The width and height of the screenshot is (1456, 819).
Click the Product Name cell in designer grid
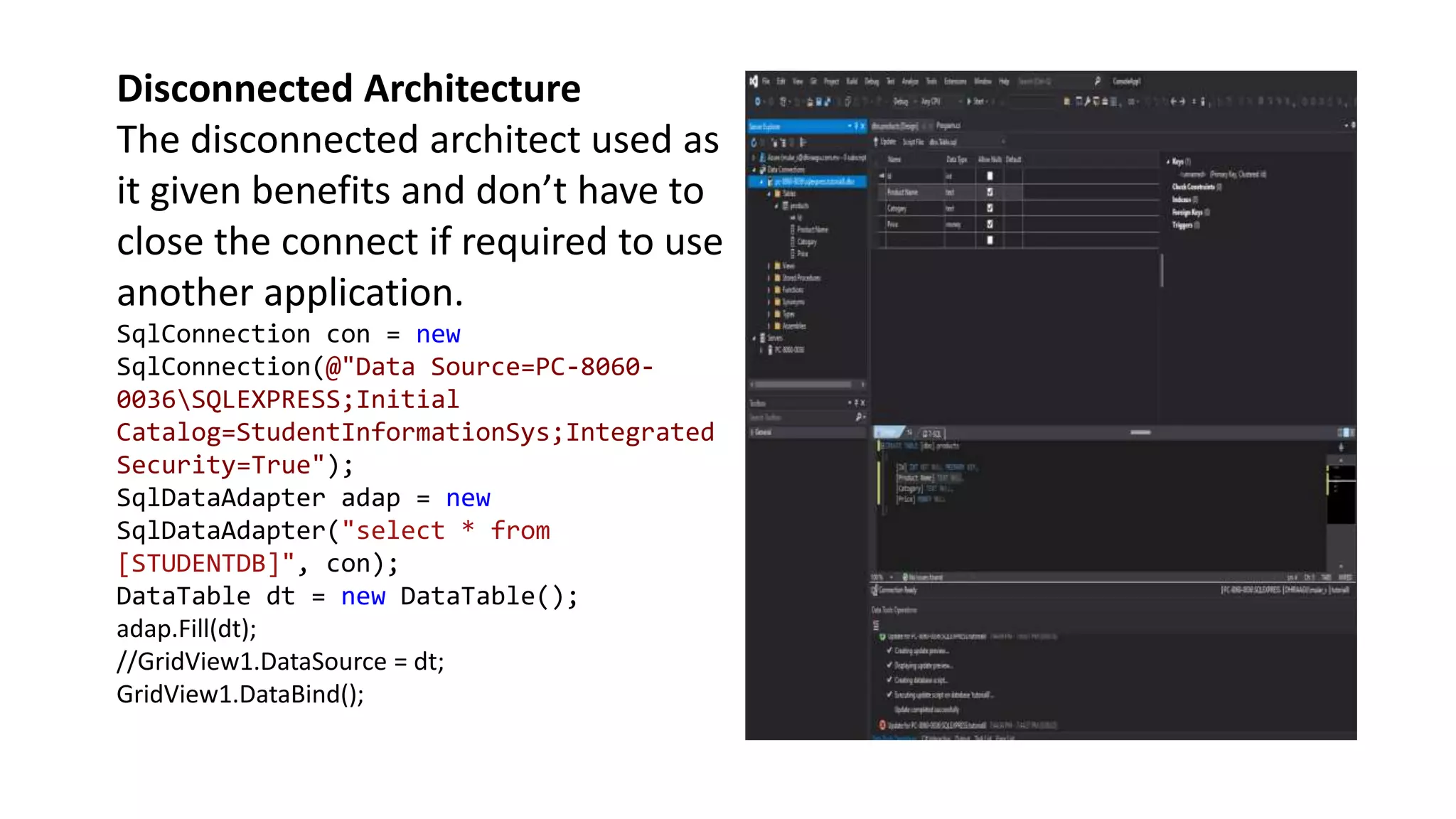[x=914, y=192]
